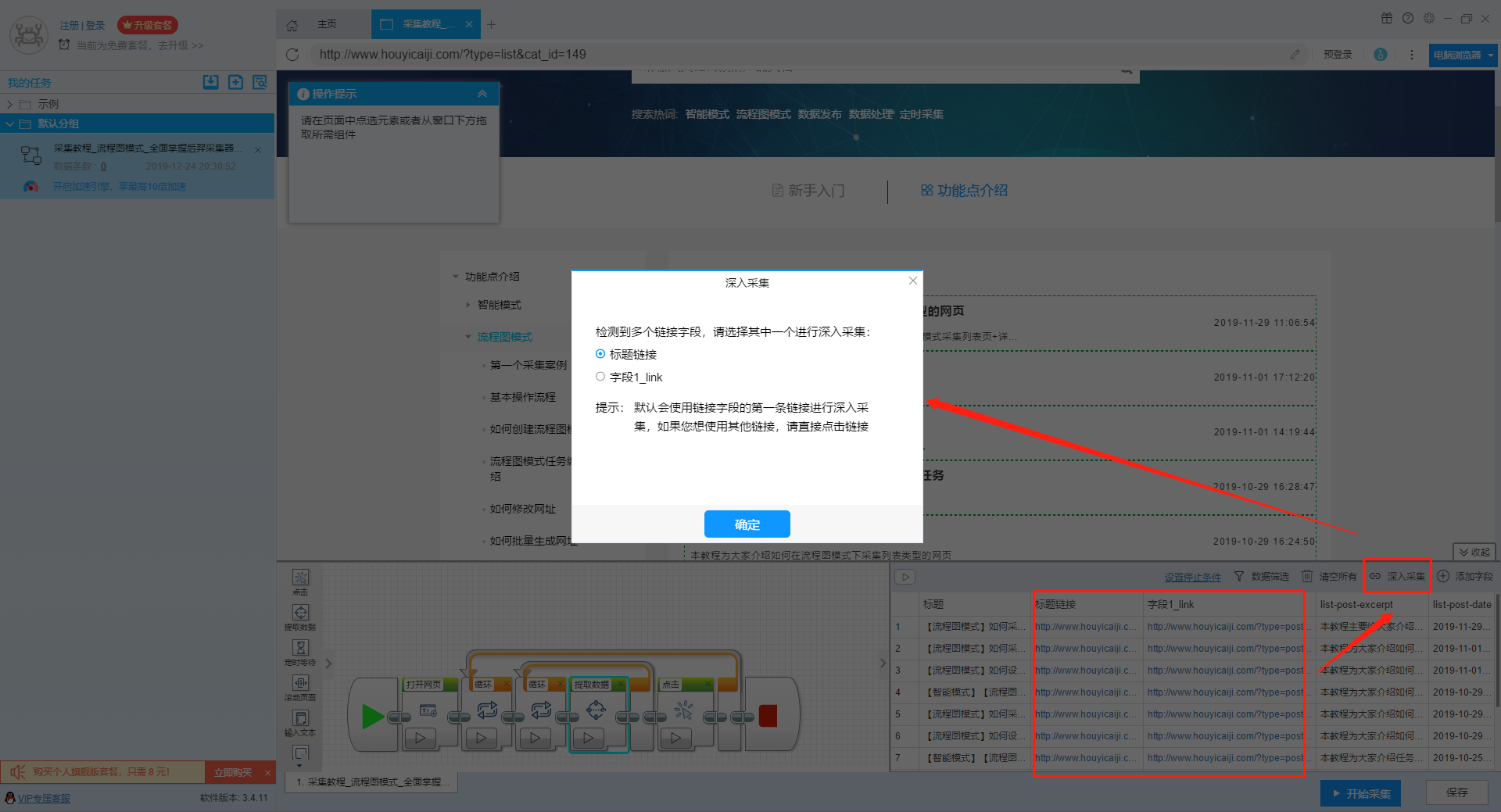Click the 开始采集 button
Viewport: 1501px width, 812px height.
(x=1360, y=793)
